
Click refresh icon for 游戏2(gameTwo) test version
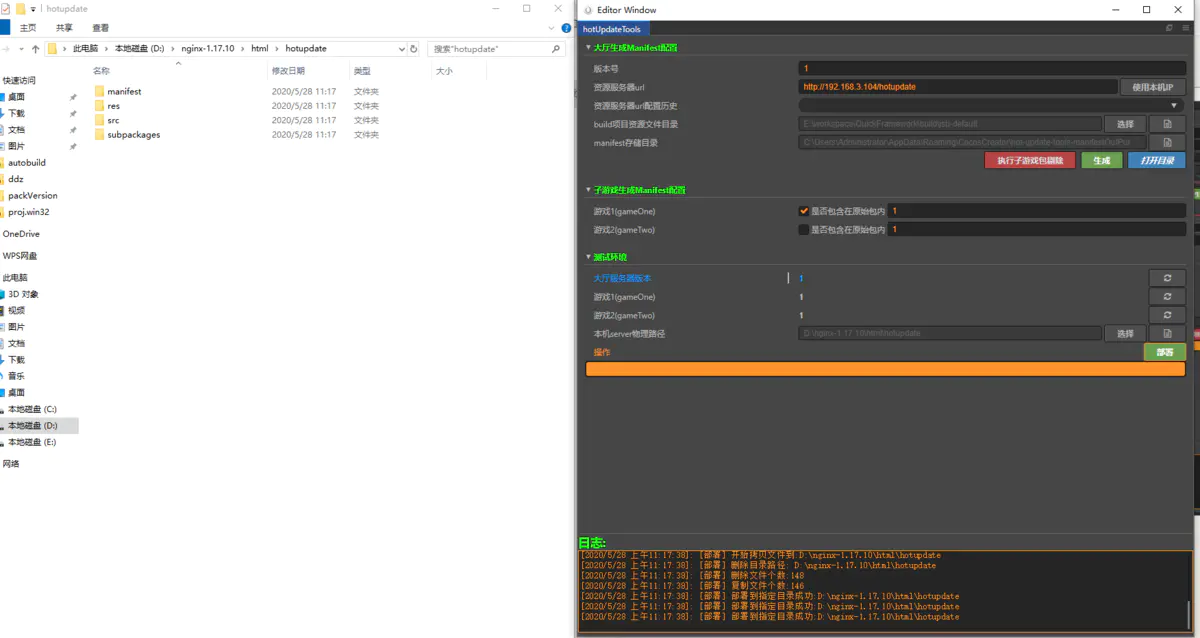point(1167,315)
